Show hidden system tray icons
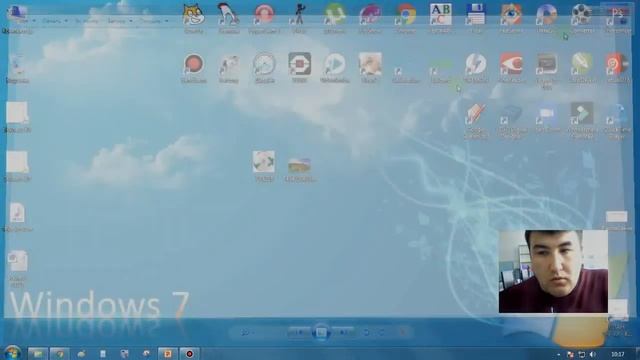640x360 pixels. pyautogui.click(x=559, y=354)
